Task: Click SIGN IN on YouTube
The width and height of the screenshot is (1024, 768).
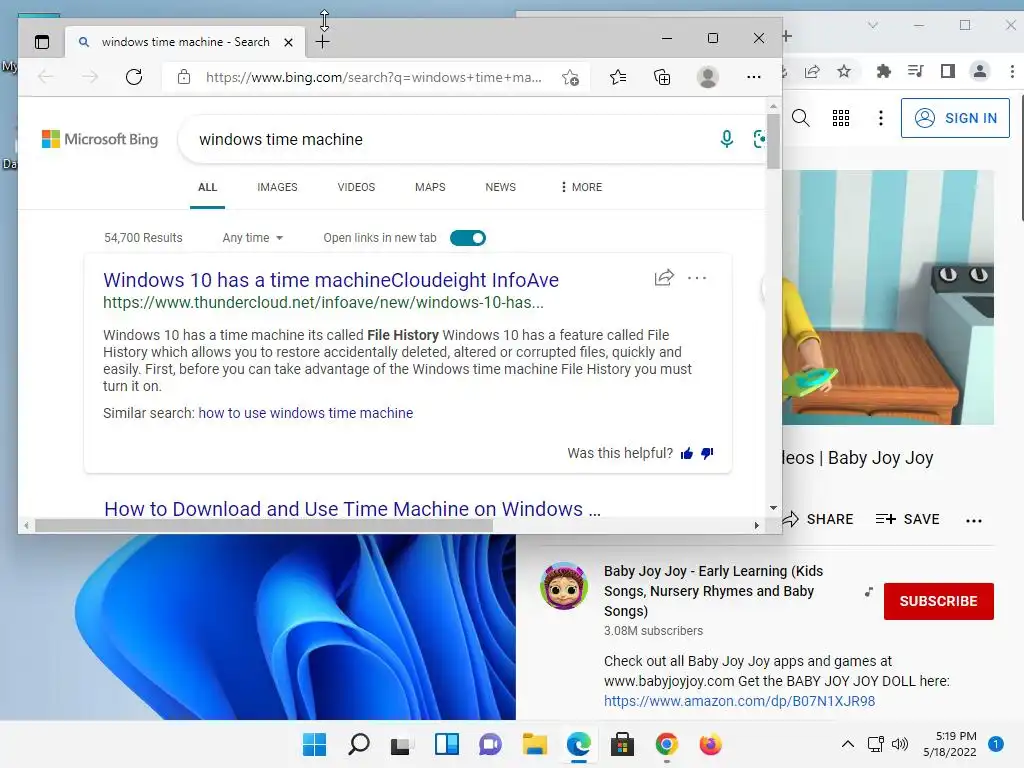Action: 955,118
